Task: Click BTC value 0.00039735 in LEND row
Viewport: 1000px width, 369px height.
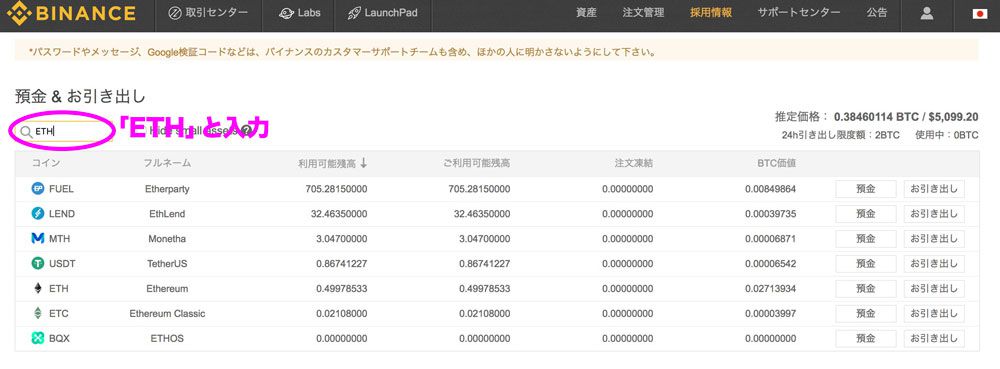Action: 770,213
